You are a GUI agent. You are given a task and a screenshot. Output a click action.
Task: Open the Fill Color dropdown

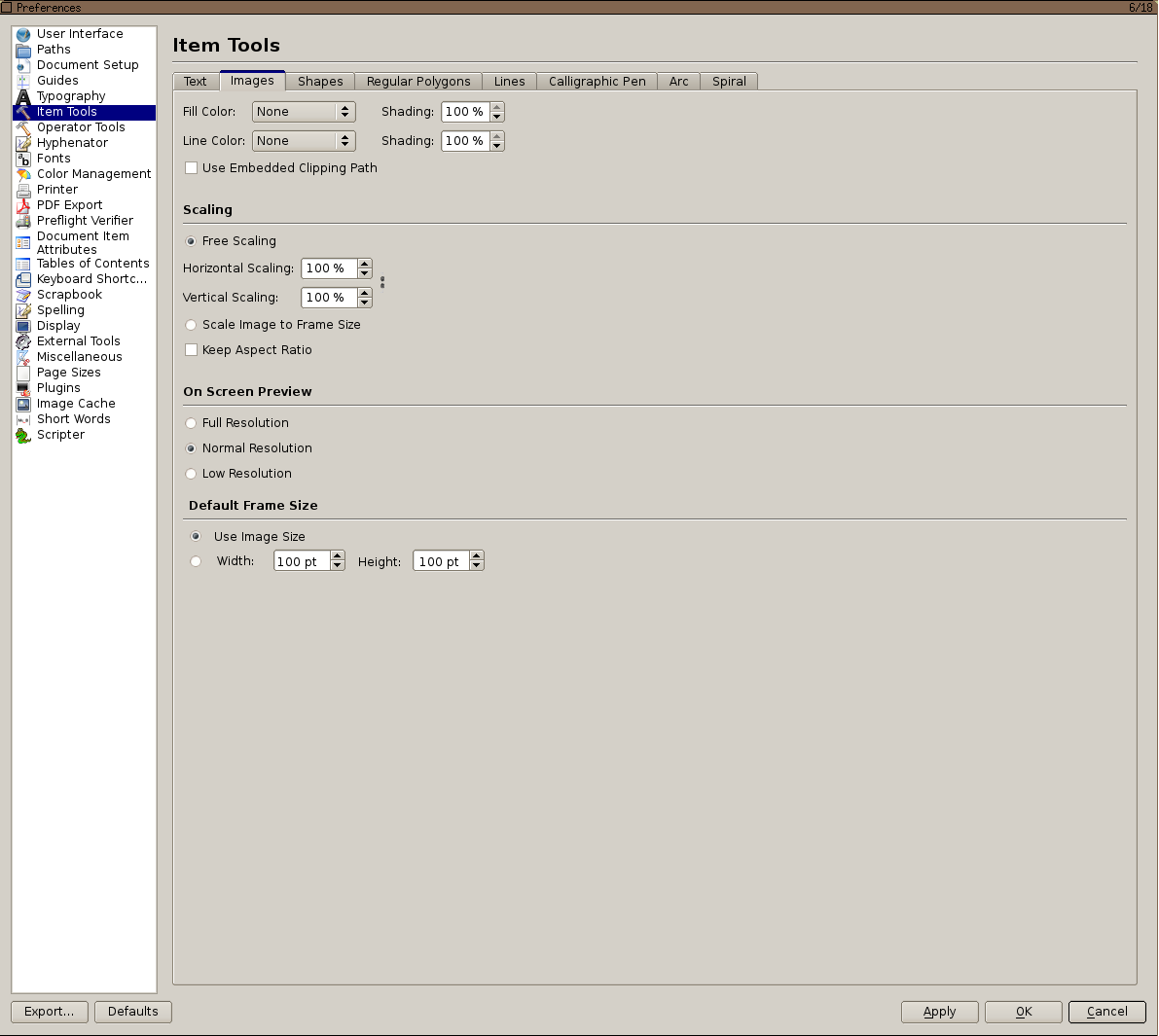(x=304, y=112)
